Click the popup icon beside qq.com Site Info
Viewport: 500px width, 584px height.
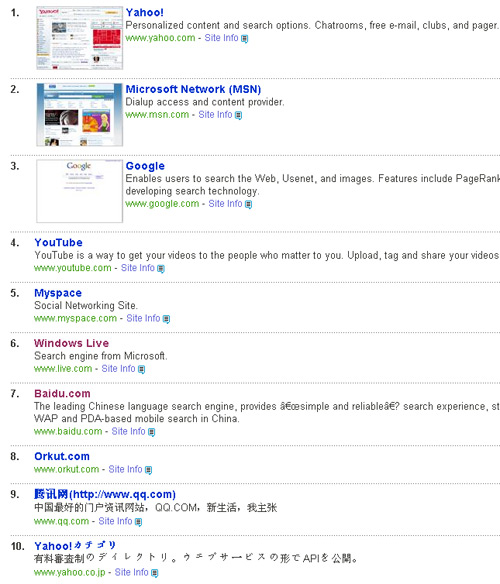pyautogui.click(x=139, y=521)
